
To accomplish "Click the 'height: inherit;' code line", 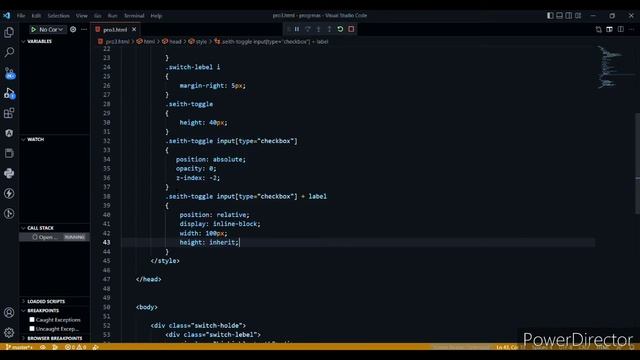I will [209, 242].
